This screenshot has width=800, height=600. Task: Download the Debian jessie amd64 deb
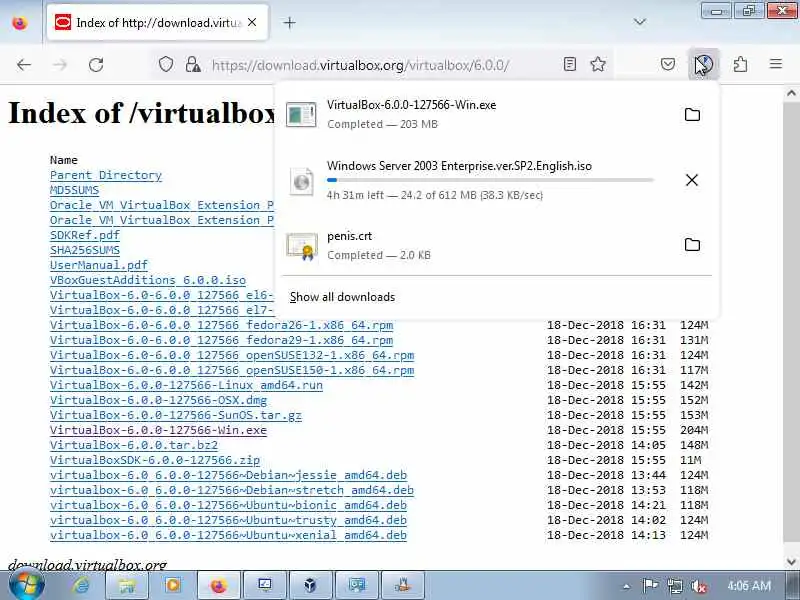[x=229, y=476]
